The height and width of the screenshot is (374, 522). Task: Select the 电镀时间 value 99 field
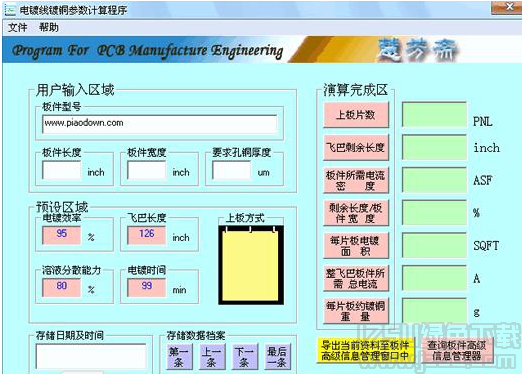pos(147,287)
